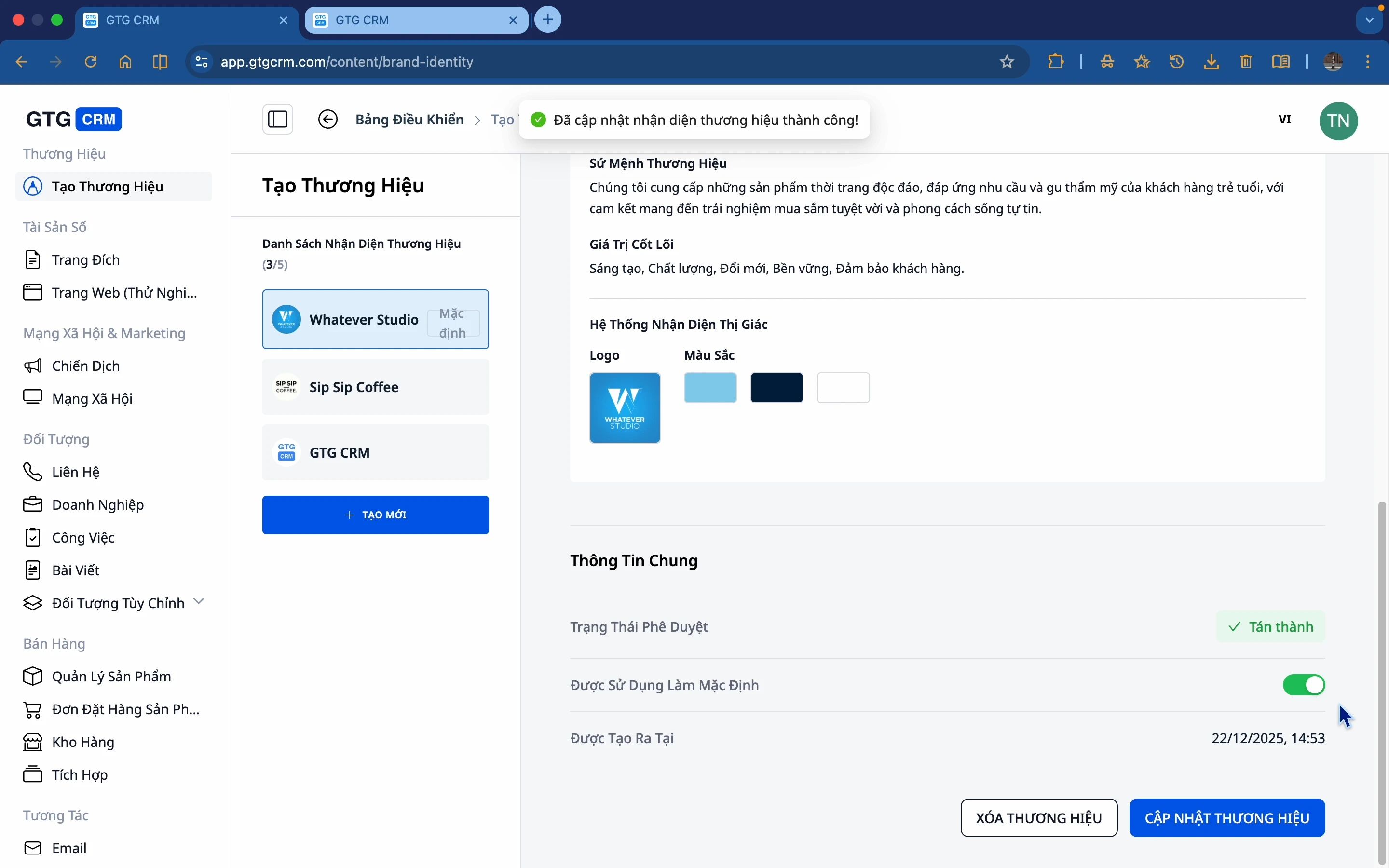Bookmark page with the star icon
The image size is (1389, 868).
pyautogui.click(x=1008, y=61)
